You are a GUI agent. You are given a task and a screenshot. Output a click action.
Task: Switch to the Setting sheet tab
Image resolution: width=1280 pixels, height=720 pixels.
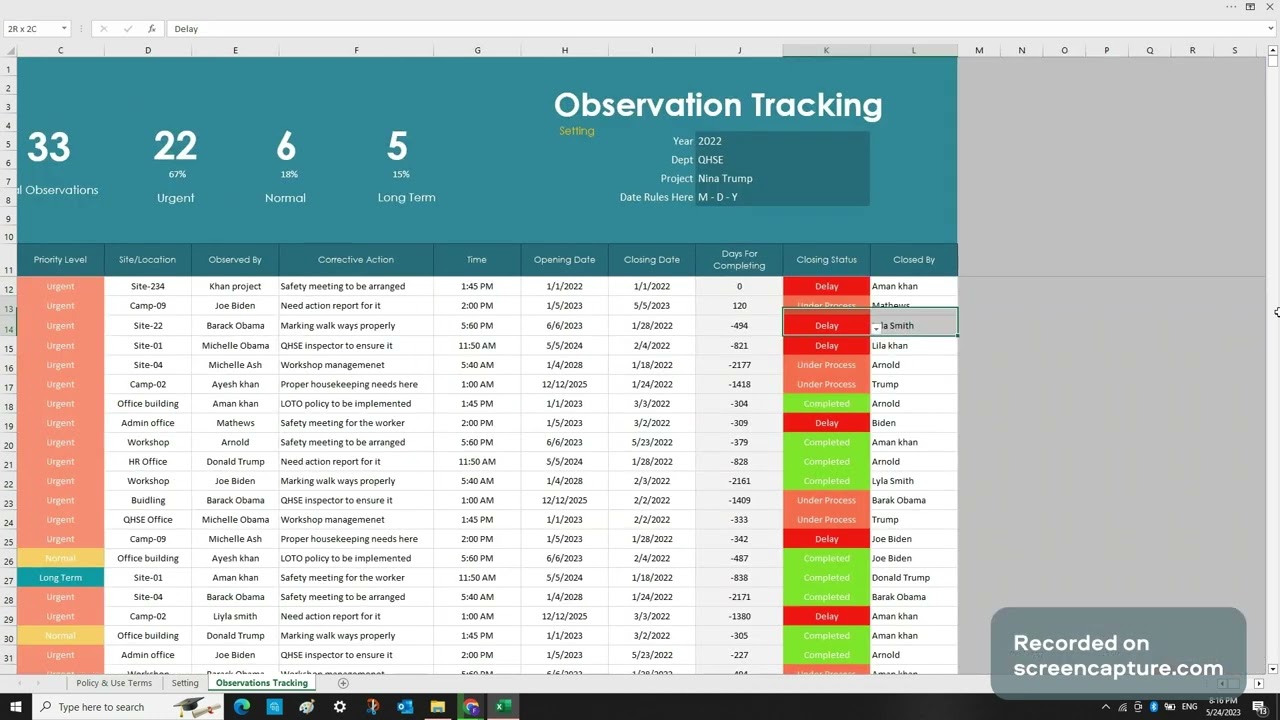point(185,683)
